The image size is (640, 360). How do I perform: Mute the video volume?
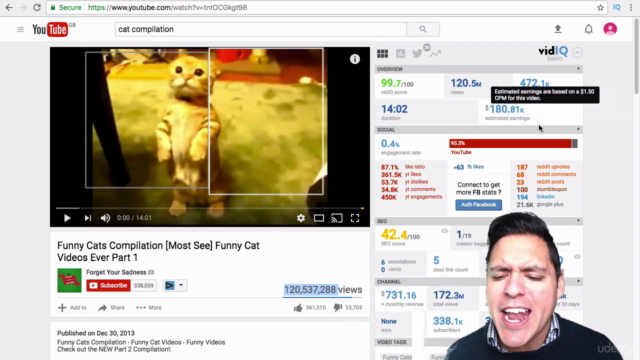pos(105,218)
